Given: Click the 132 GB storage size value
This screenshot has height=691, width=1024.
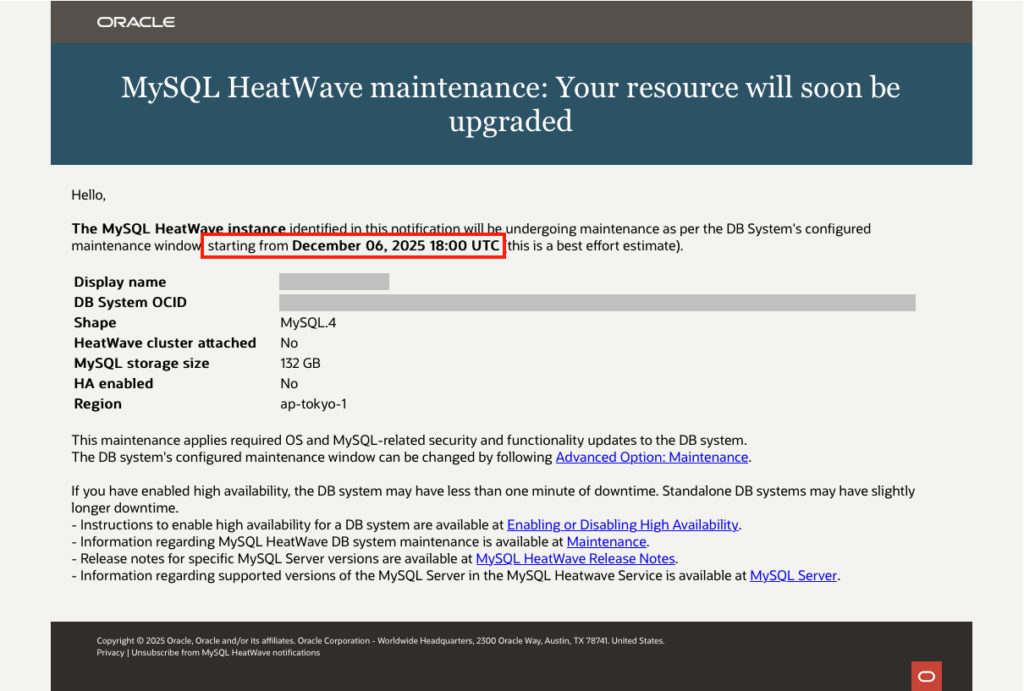Looking at the screenshot, I should pos(300,363).
